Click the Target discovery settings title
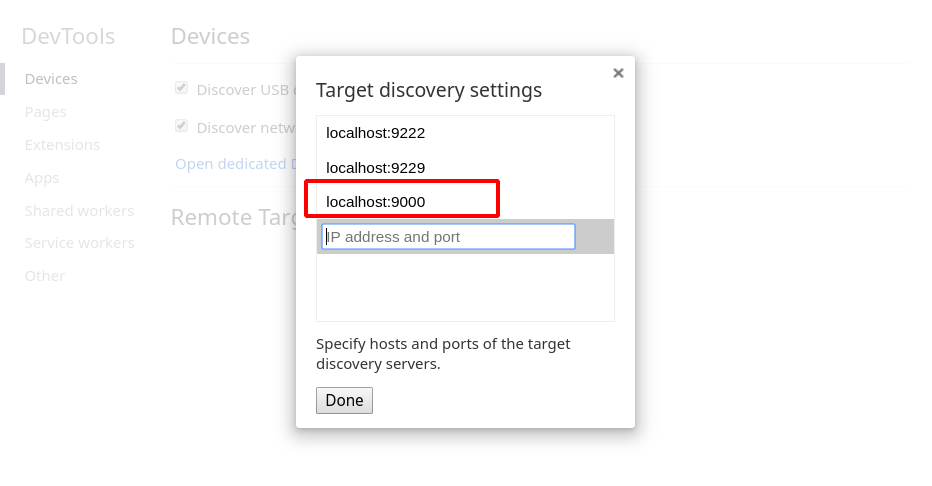The image size is (932, 486). pos(428,90)
